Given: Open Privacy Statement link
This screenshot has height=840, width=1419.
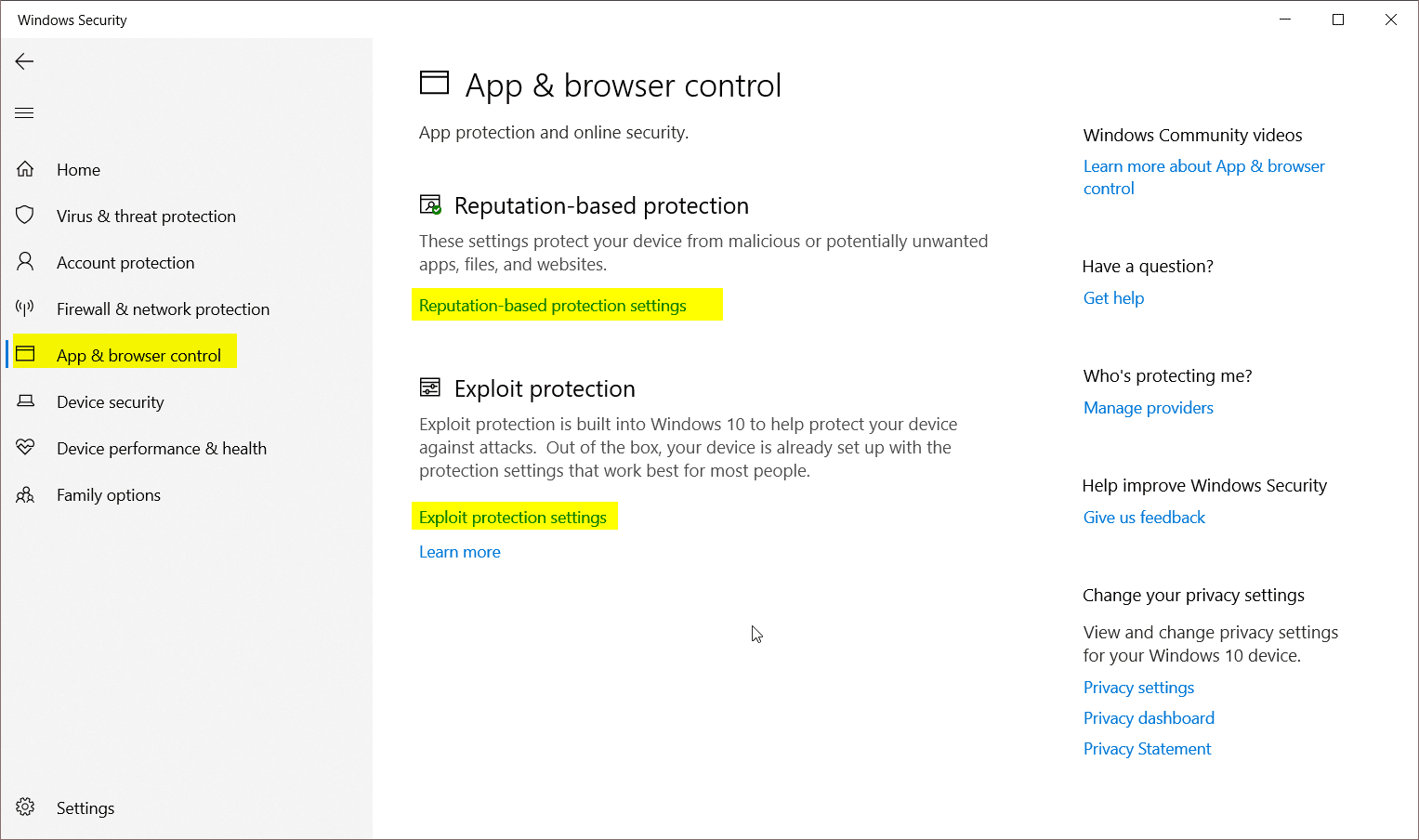Looking at the screenshot, I should tap(1147, 749).
